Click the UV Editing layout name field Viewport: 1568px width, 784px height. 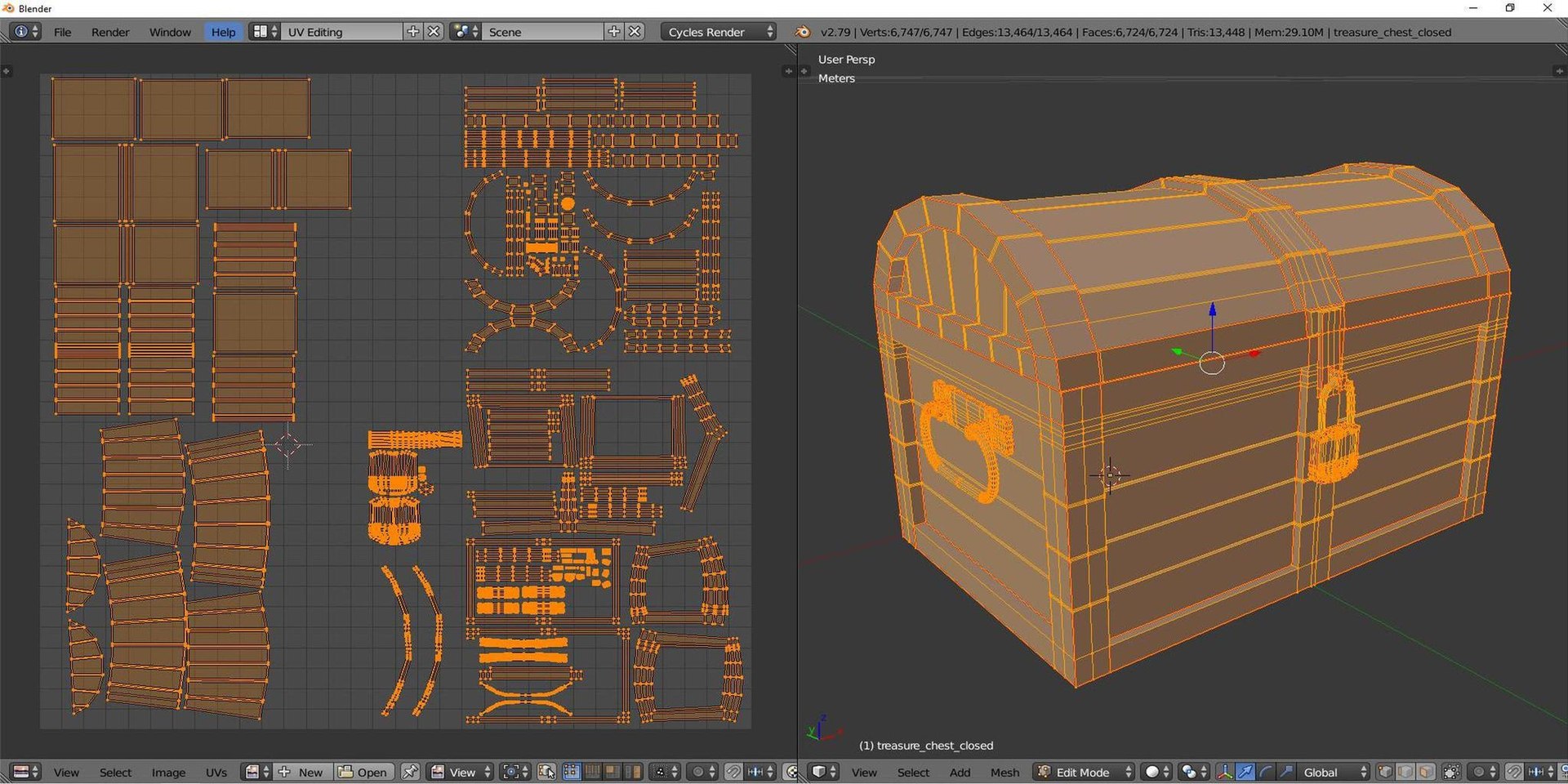coord(342,32)
